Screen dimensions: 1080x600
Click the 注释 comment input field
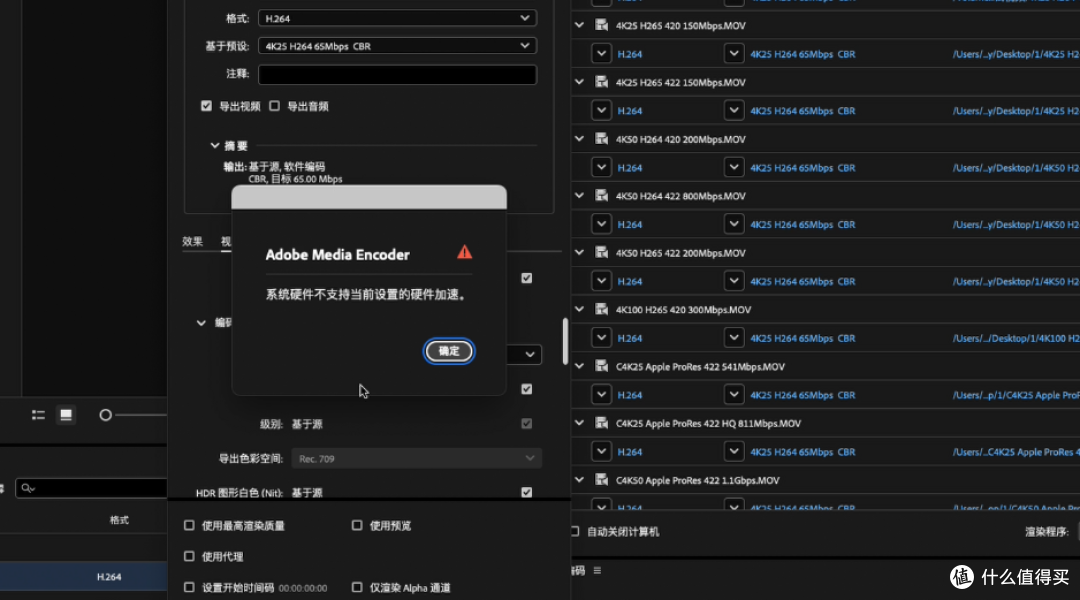click(x=397, y=74)
